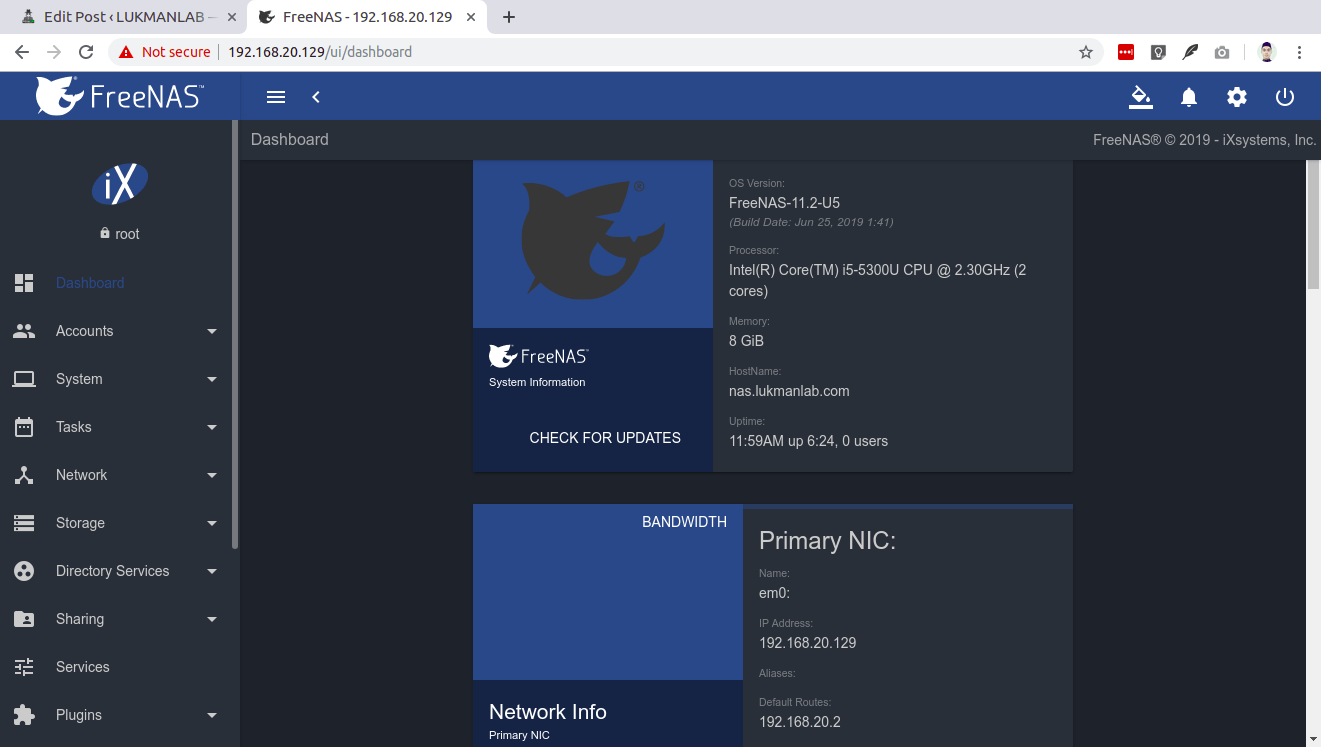Expand the Accounts menu arrow
The image size is (1321, 747).
point(212,331)
